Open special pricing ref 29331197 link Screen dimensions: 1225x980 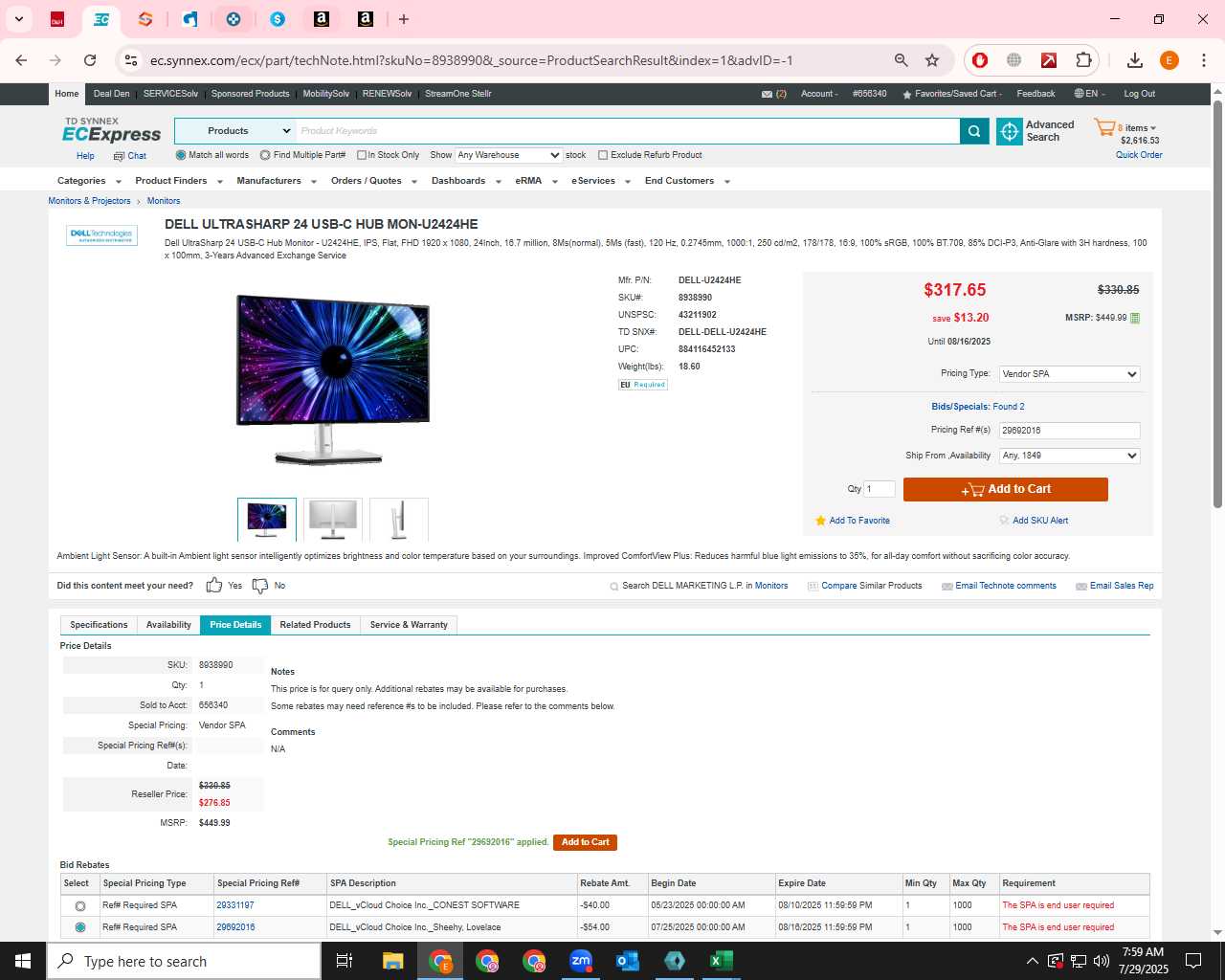[235, 905]
